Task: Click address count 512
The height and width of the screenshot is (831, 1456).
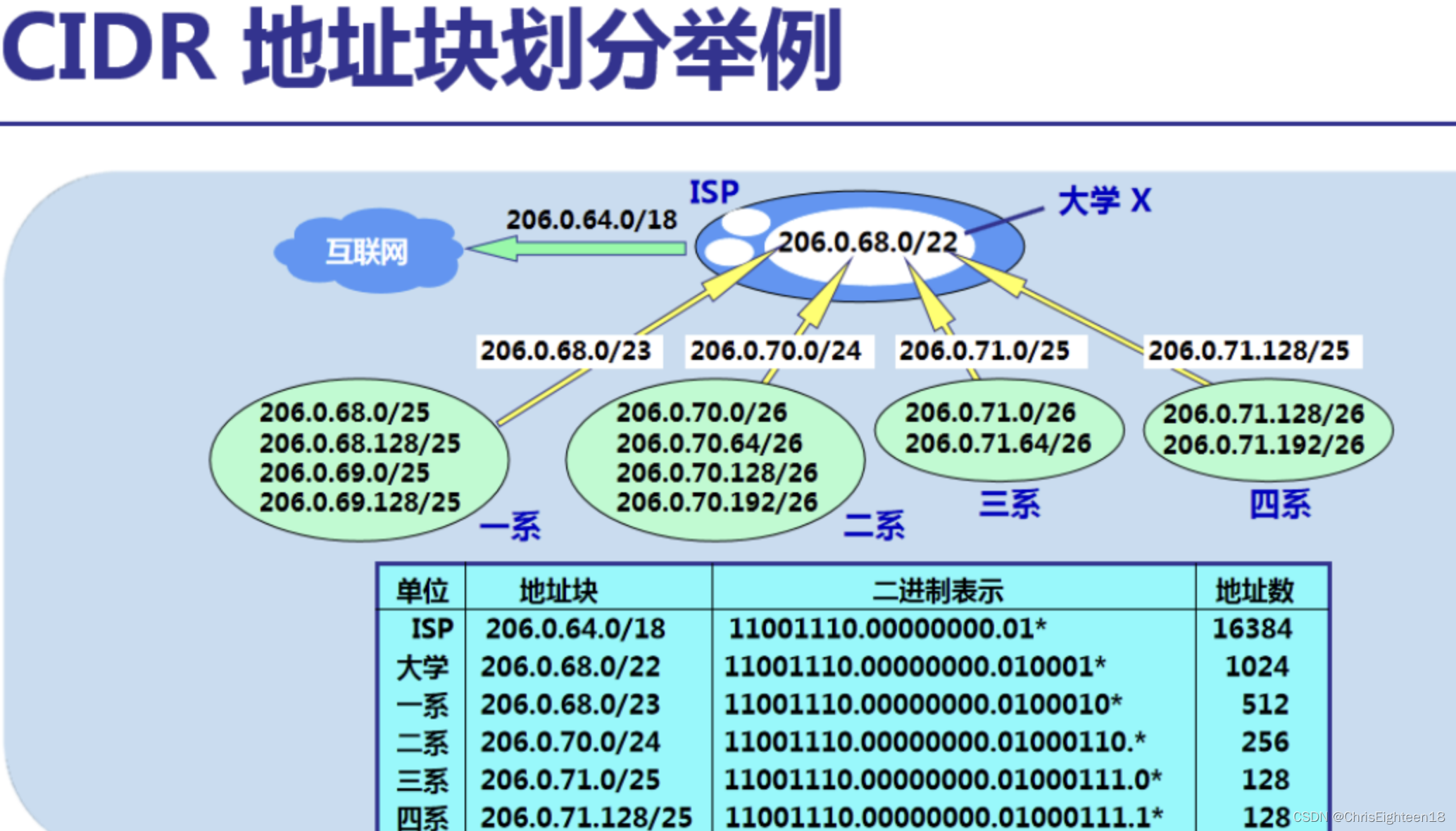Action: 1265,705
